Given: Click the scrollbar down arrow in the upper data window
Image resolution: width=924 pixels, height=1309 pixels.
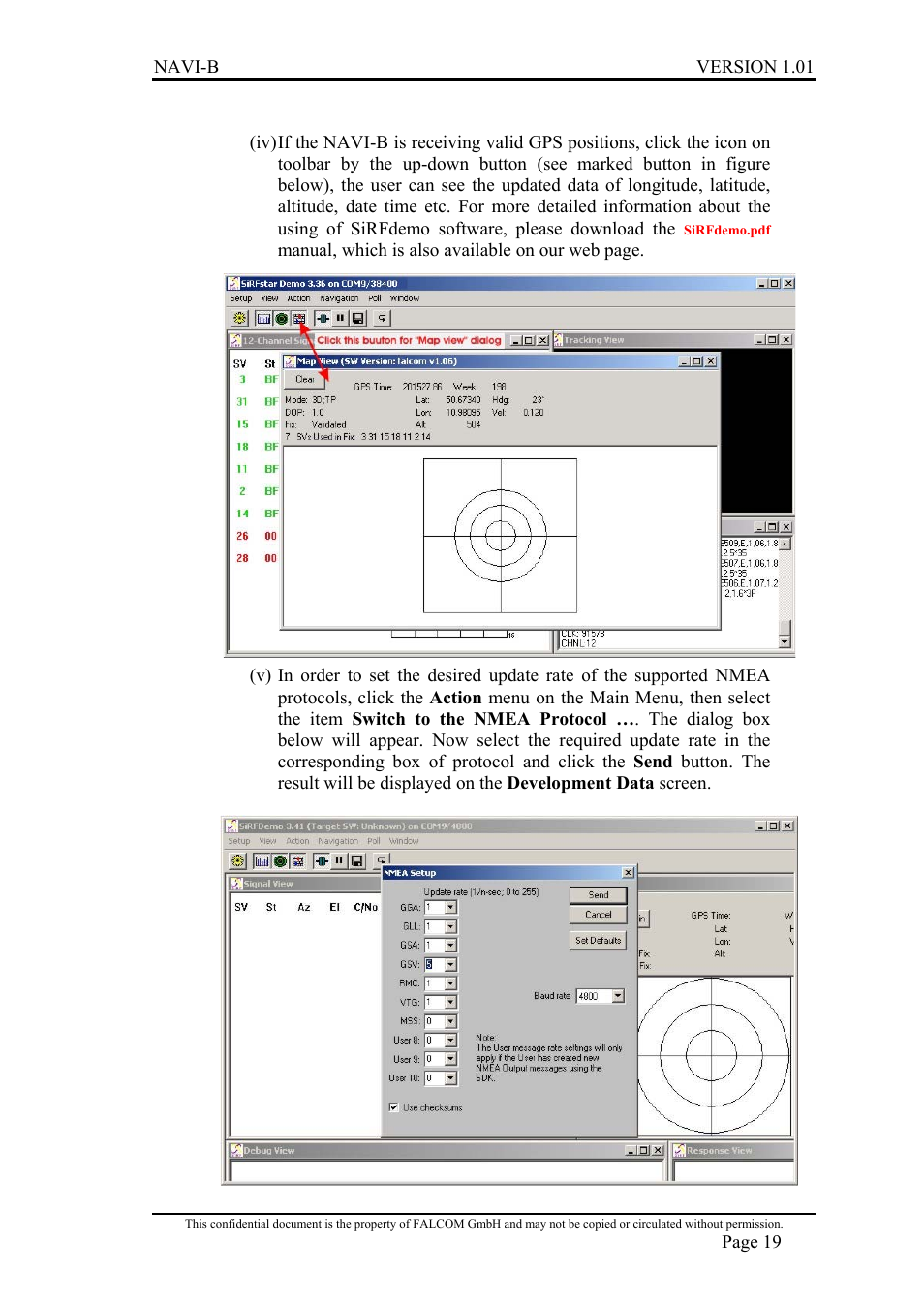Looking at the screenshot, I should click(x=785, y=641).
